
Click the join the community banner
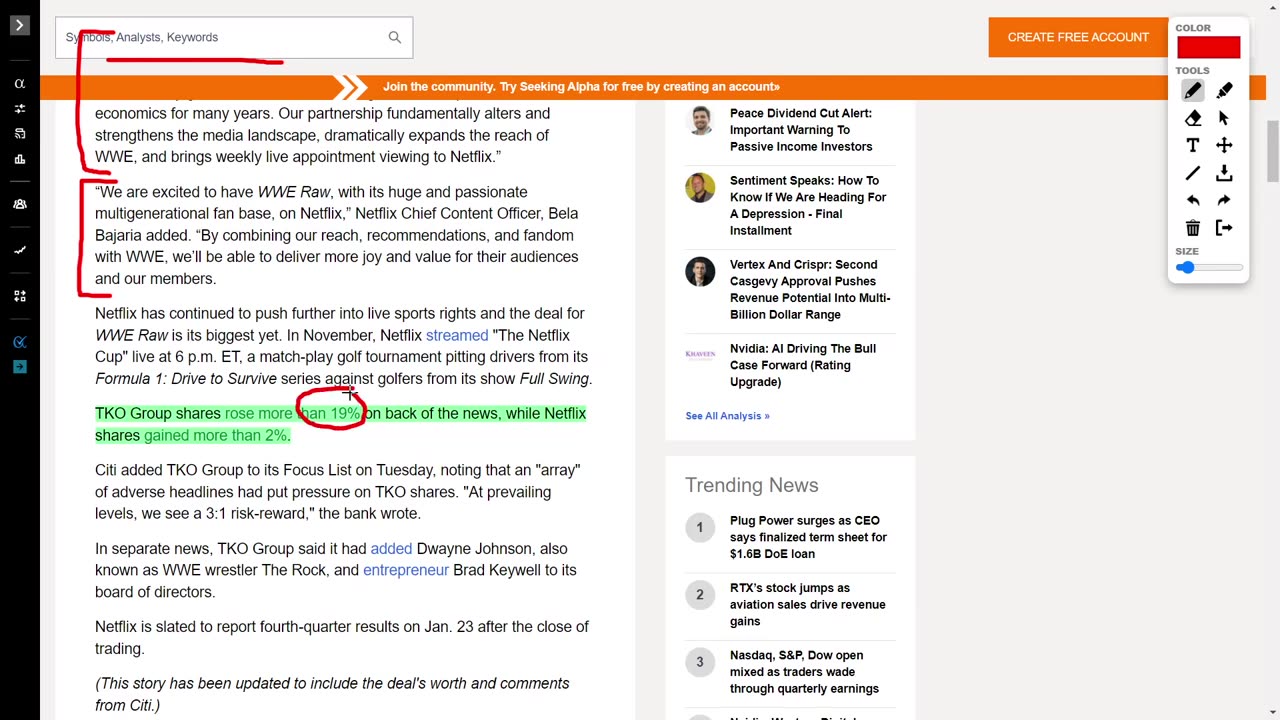click(x=581, y=87)
